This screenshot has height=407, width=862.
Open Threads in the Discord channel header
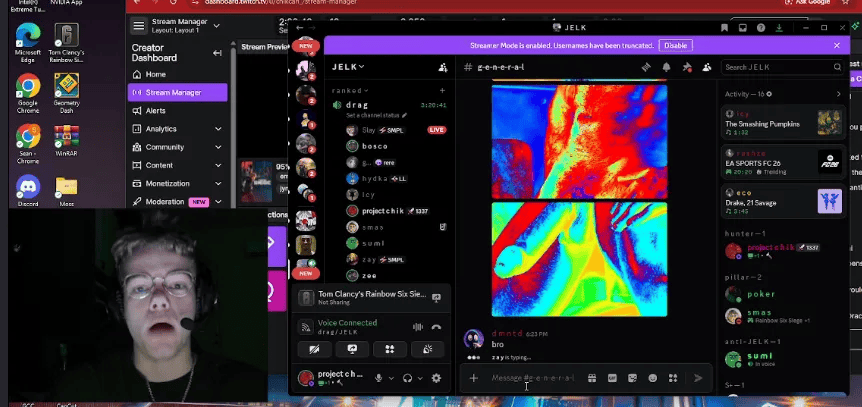[646, 67]
